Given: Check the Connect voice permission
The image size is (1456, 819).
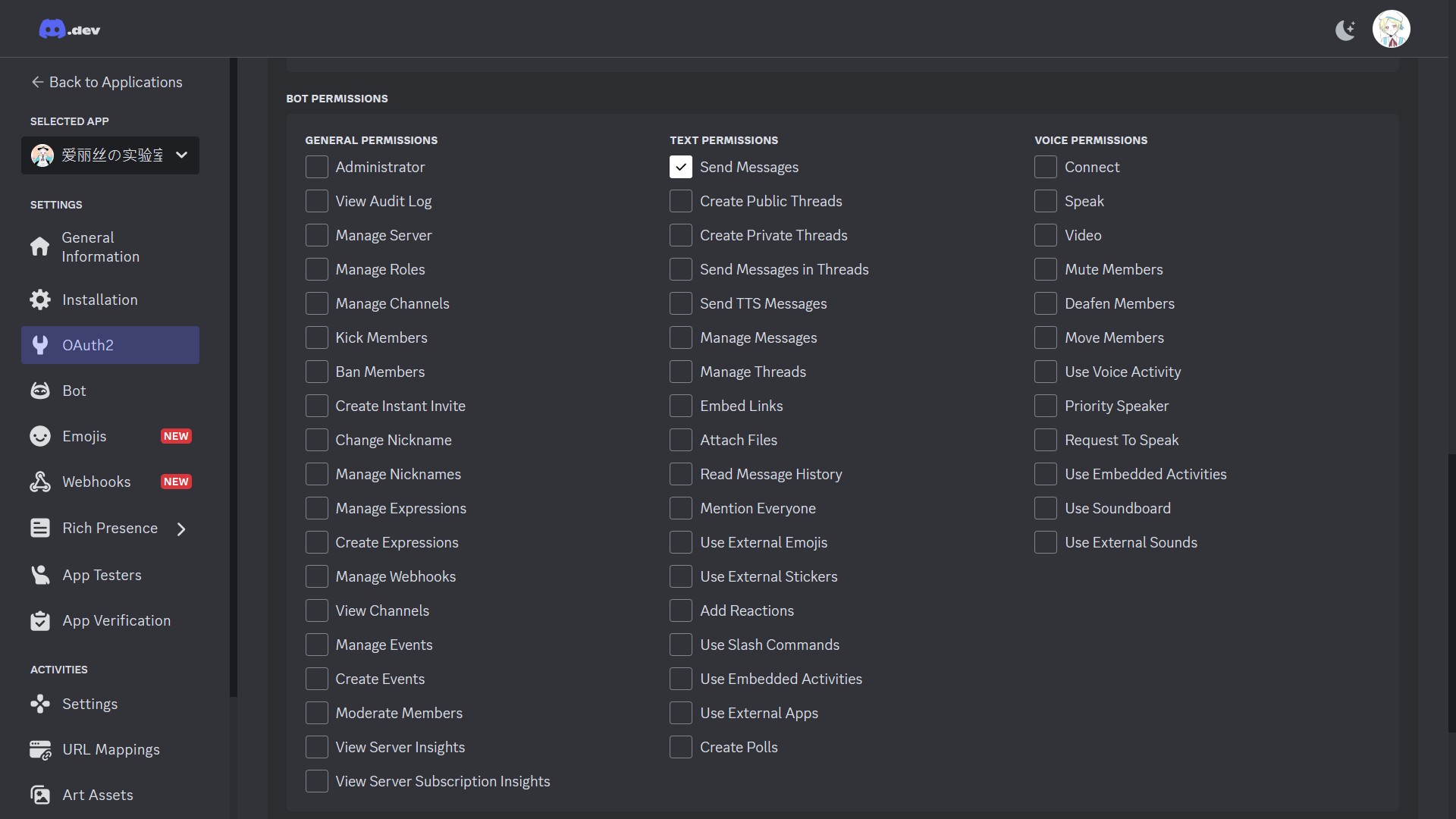Looking at the screenshot, I should 1045,167.
